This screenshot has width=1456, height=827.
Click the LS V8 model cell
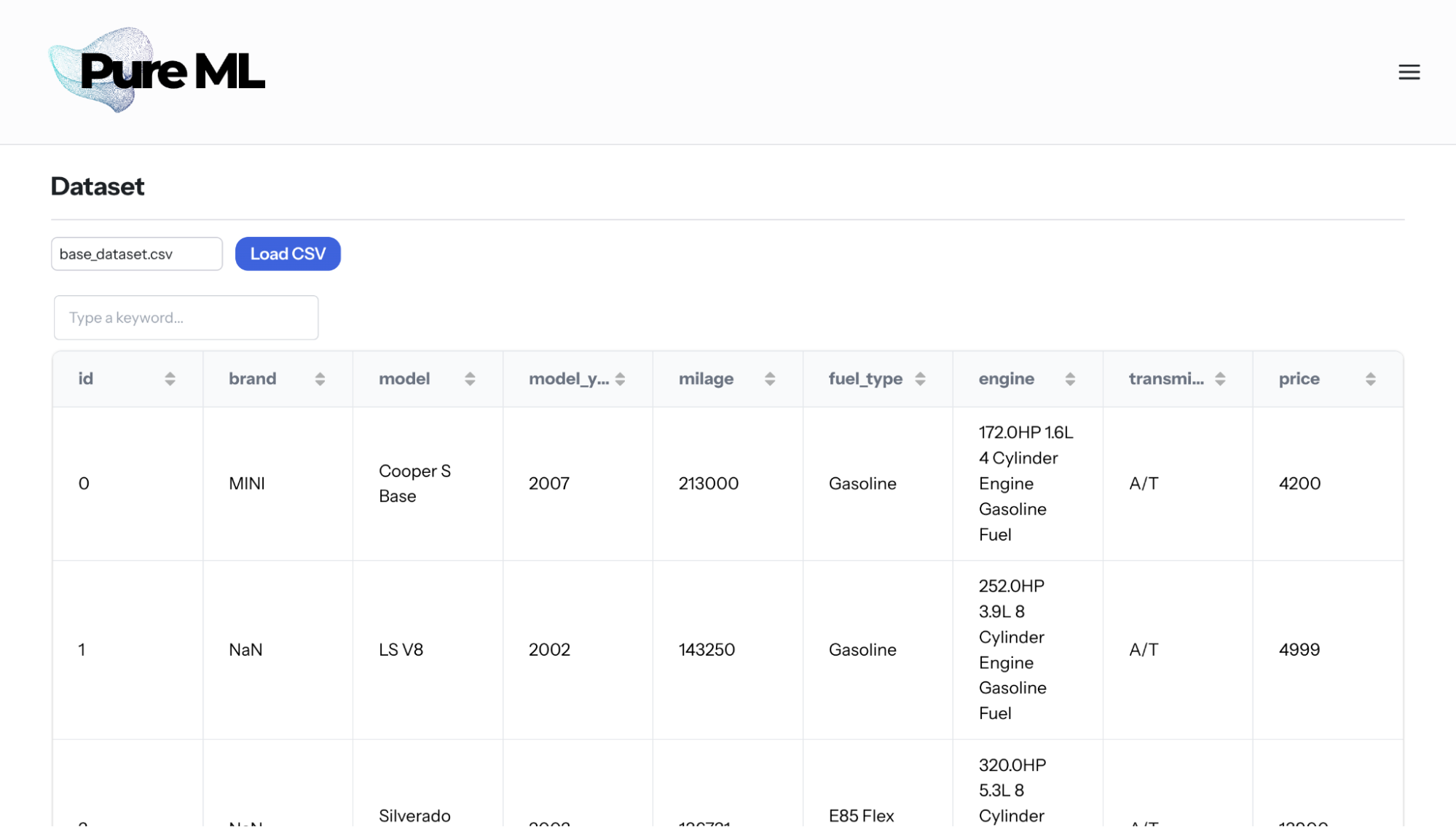401,650
